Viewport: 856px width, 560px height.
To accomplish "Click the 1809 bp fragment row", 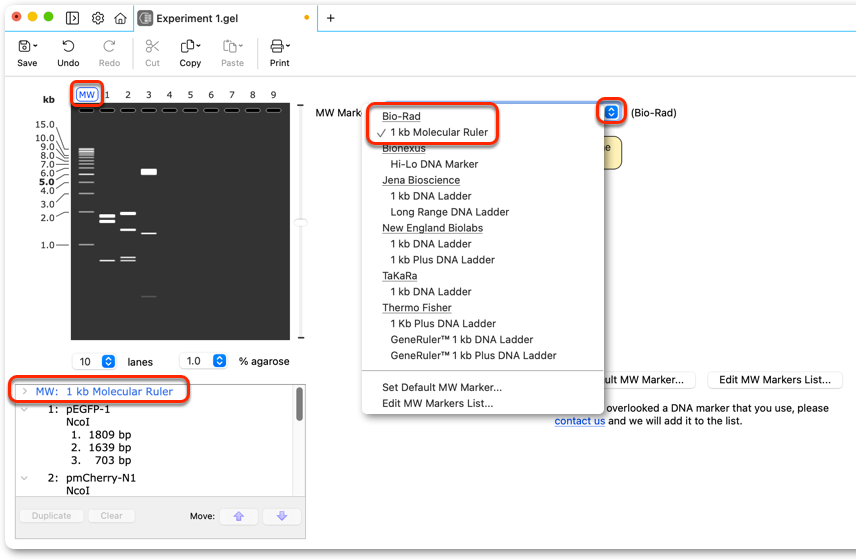I will tap(102, 435).
